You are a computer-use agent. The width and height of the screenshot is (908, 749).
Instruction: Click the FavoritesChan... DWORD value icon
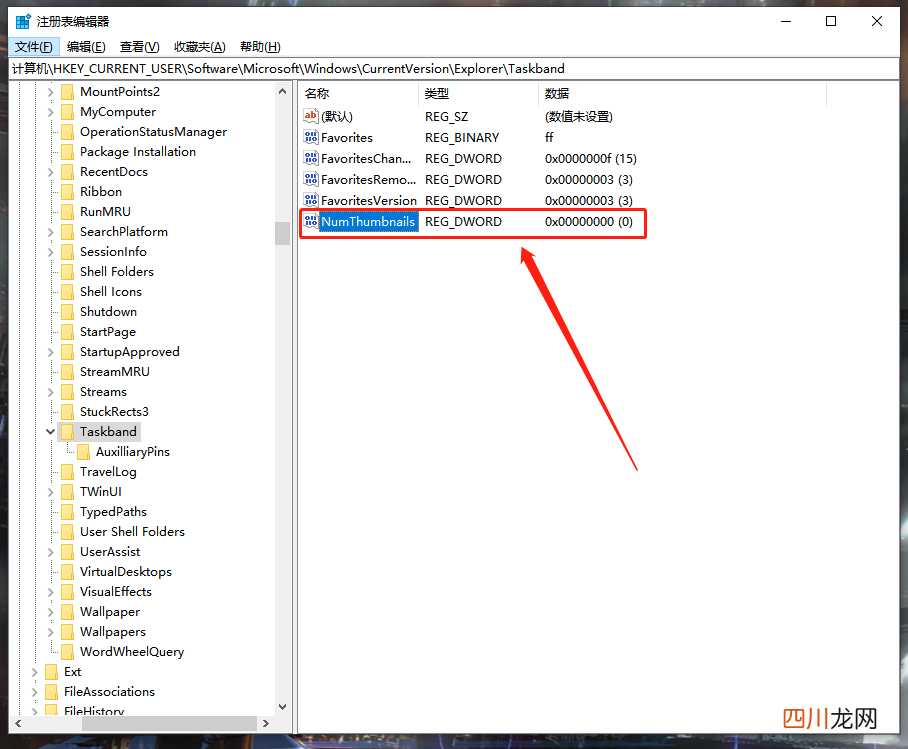tap(311, 158)
